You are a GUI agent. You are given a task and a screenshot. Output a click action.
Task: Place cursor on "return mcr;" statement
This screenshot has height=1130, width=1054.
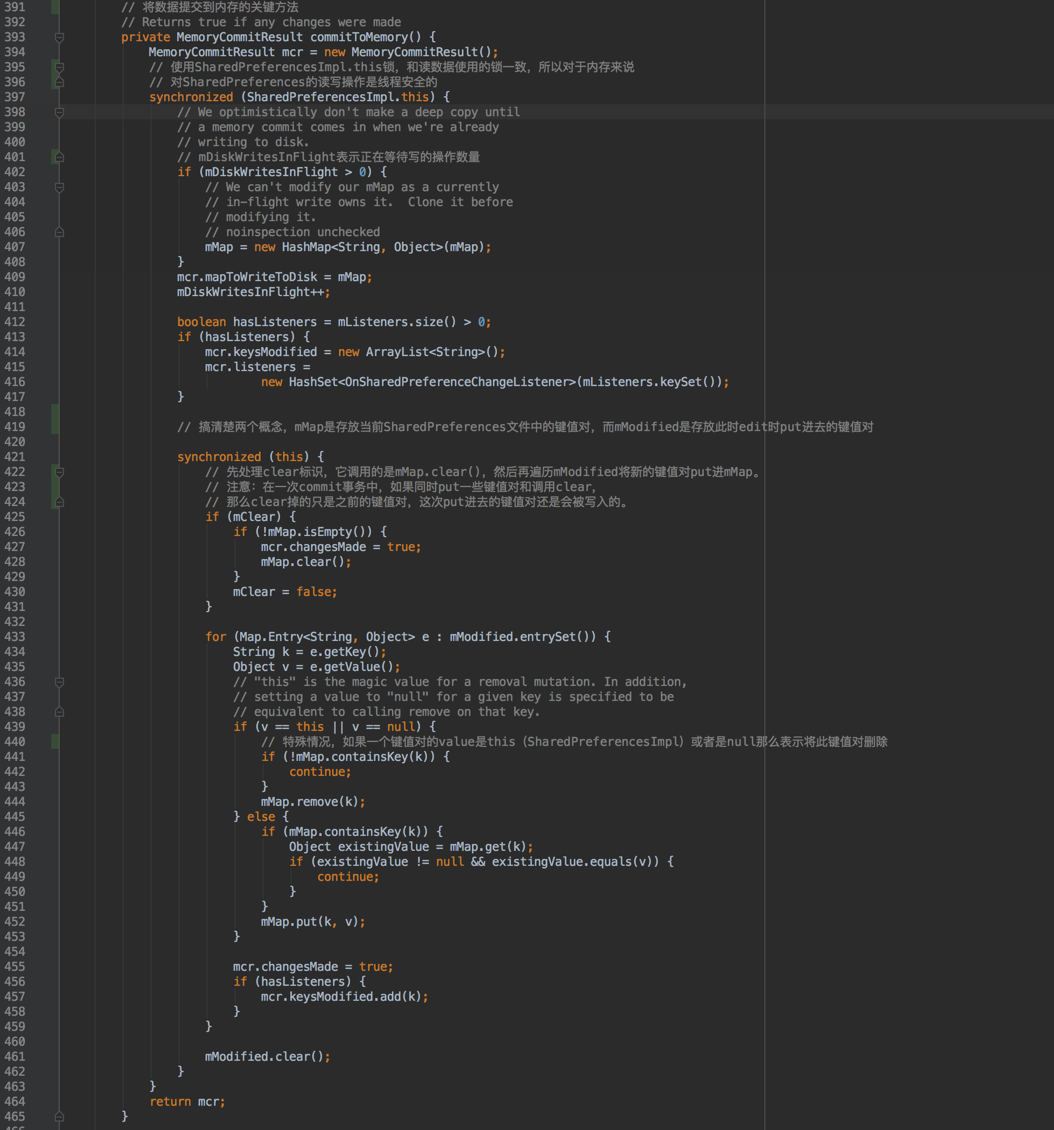tap(187, 1101)
